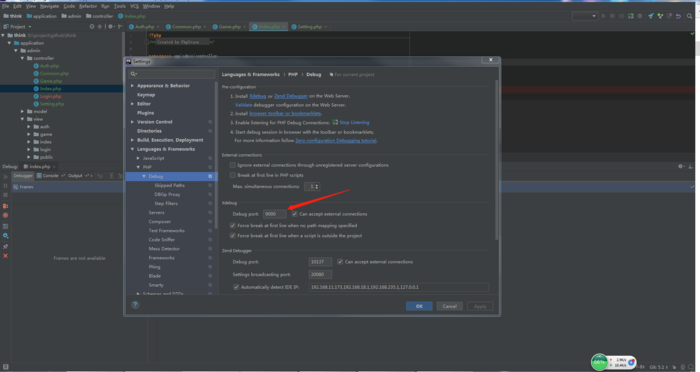Expand Version Control settings node
Image resolution: width=700 pixels, height=372 pixels.
(132, 122)
